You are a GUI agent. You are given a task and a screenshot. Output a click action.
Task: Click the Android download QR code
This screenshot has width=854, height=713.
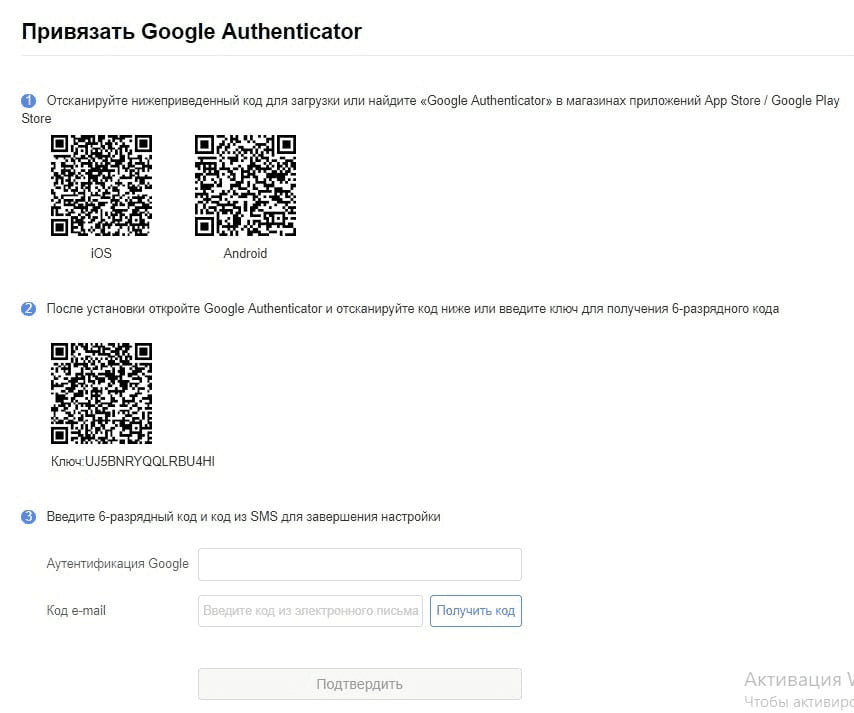click(245, 185)
